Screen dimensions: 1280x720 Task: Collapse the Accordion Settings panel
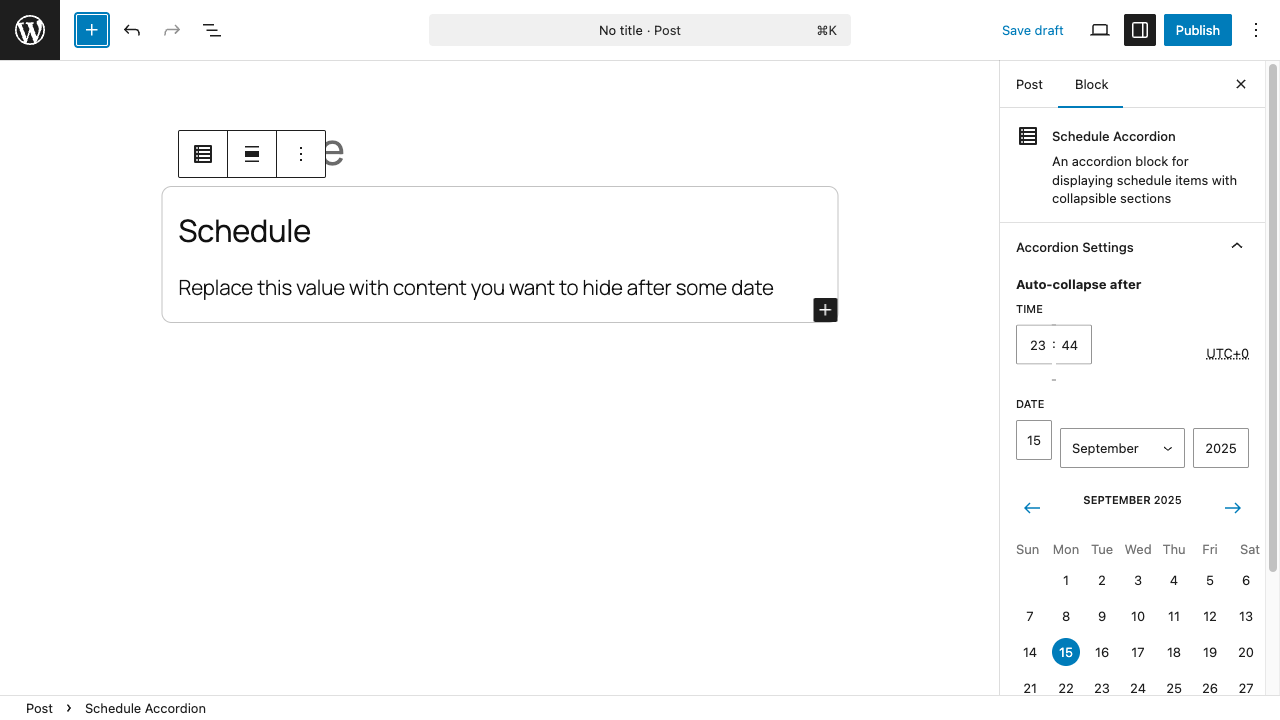point(1237,247)
